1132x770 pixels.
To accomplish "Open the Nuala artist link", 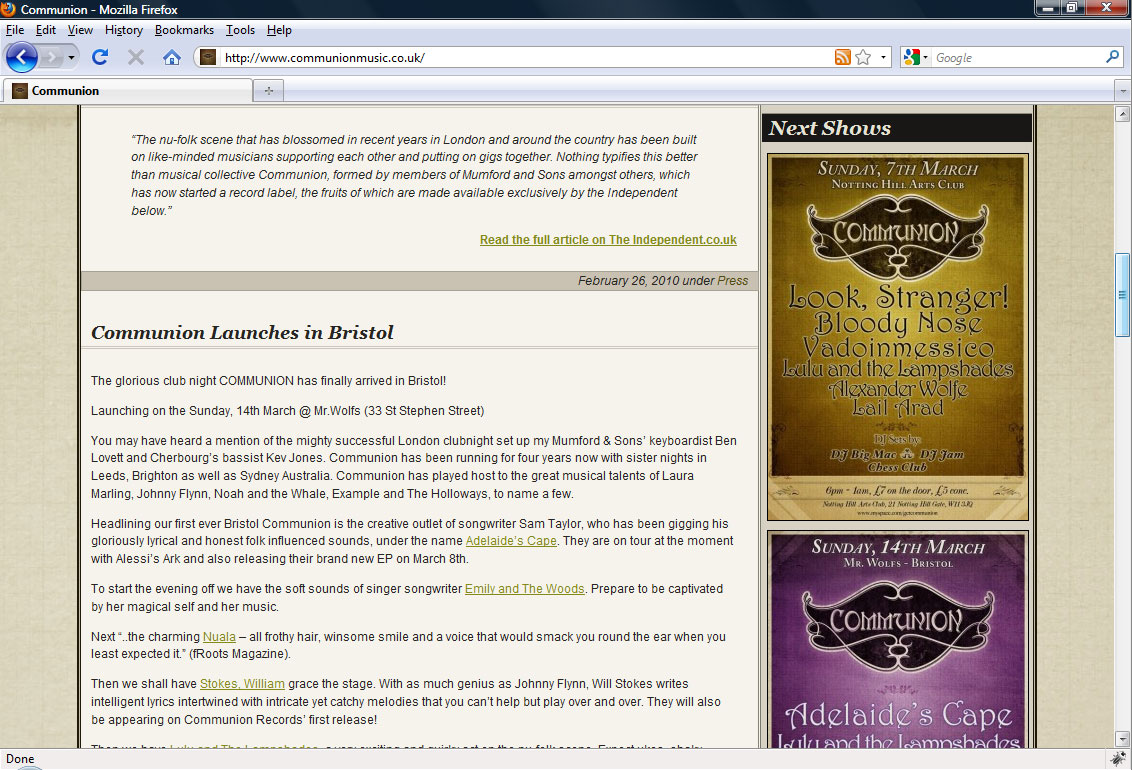I will 219,636.
